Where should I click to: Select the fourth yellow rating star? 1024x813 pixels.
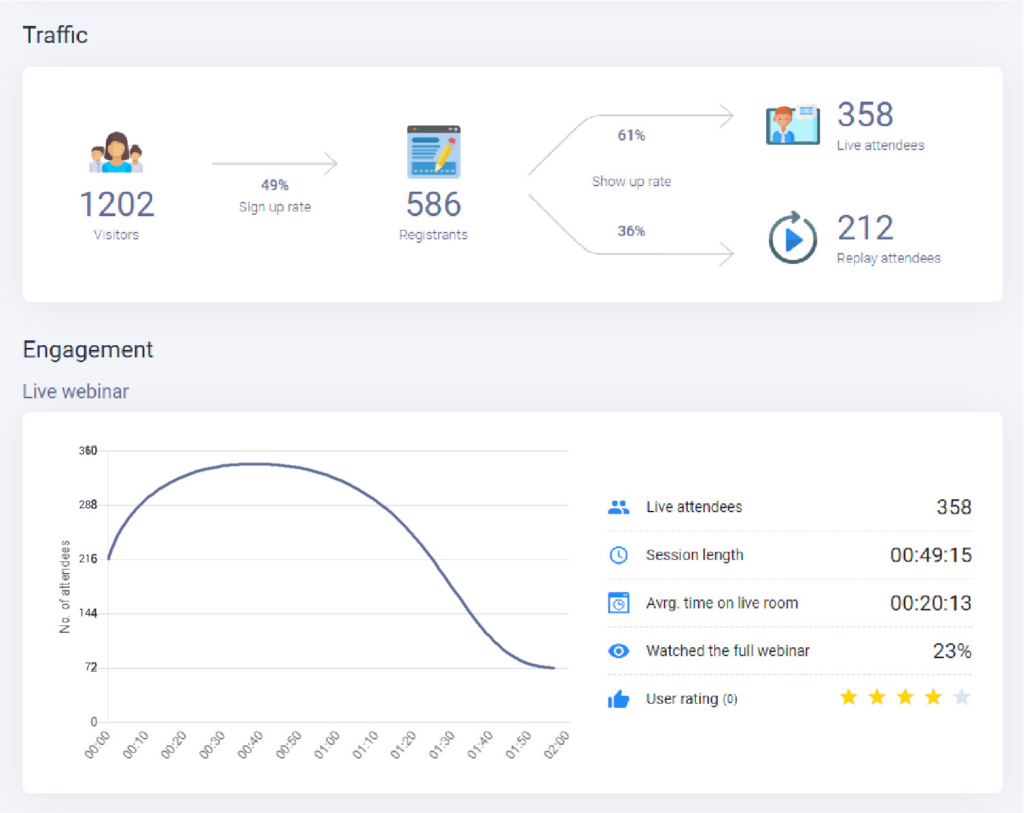(932, 698)
